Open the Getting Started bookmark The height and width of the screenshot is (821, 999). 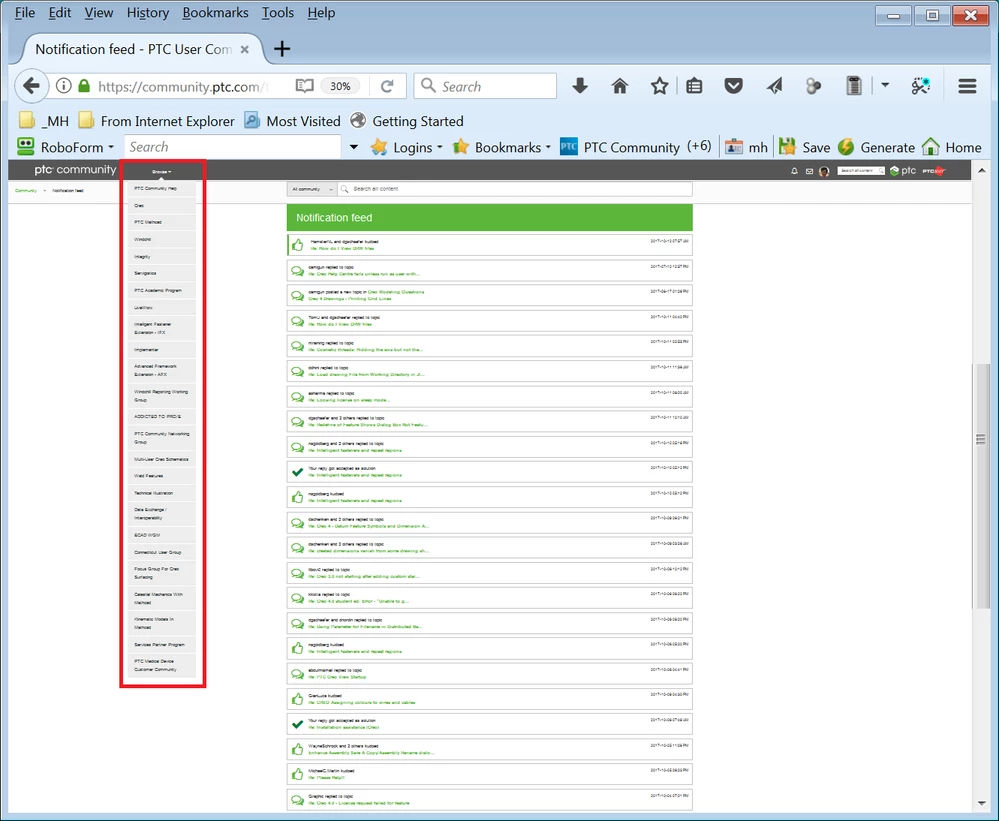click(x=407, y=120)
